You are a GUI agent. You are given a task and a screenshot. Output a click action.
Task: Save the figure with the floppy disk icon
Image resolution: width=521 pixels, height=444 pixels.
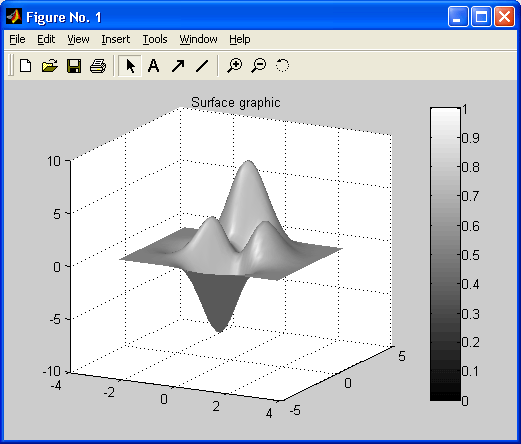(74, 66)
